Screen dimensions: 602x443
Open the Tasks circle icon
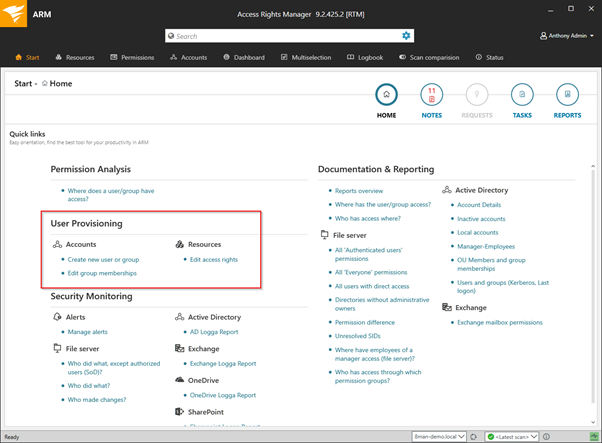click(522, 94)
